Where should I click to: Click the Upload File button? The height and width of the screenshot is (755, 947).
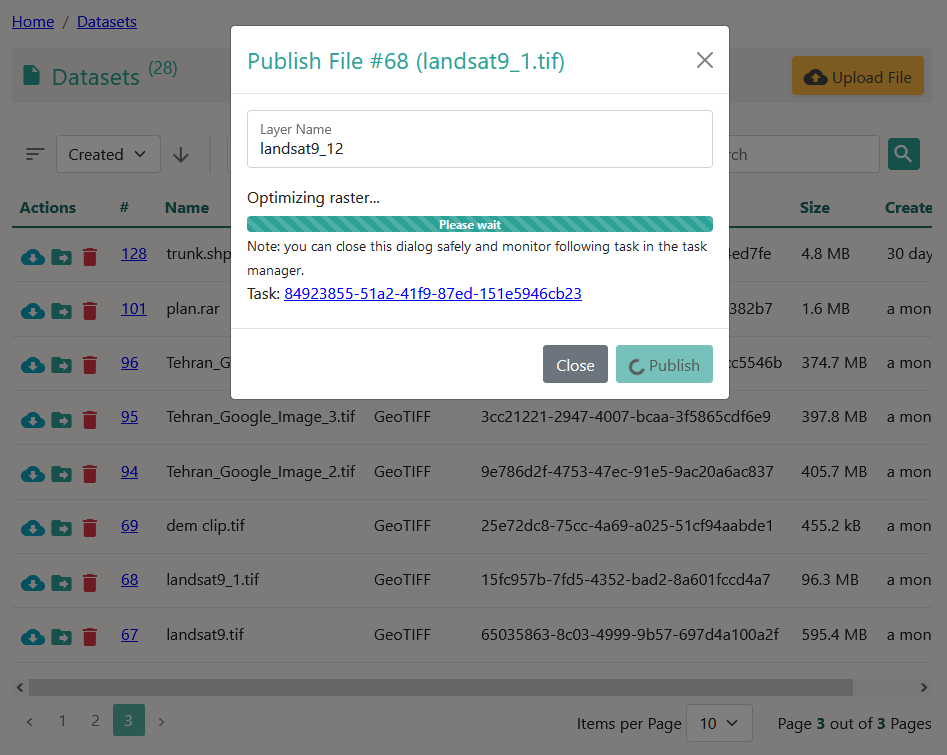pos(857,77)
